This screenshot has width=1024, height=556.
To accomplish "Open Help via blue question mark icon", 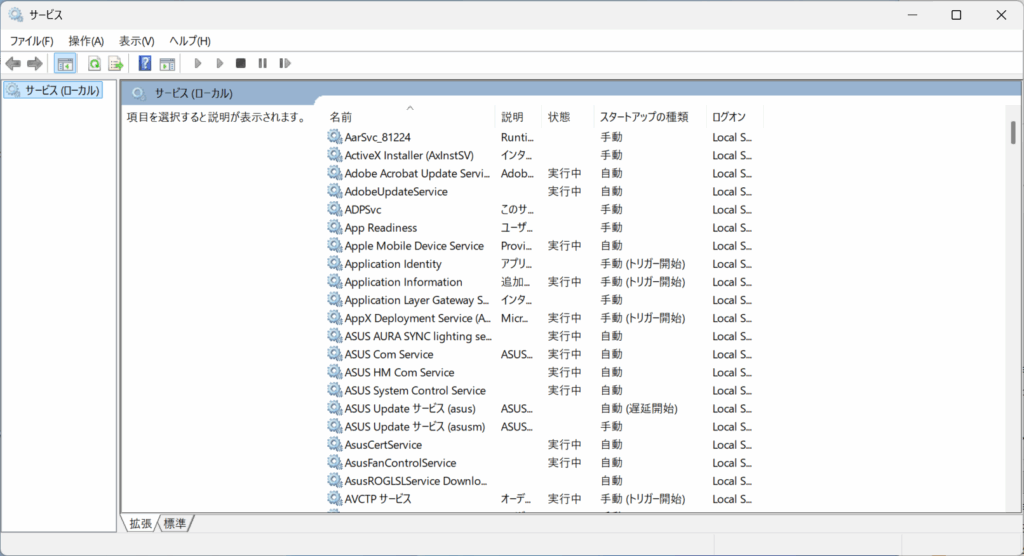I will 145,63.
